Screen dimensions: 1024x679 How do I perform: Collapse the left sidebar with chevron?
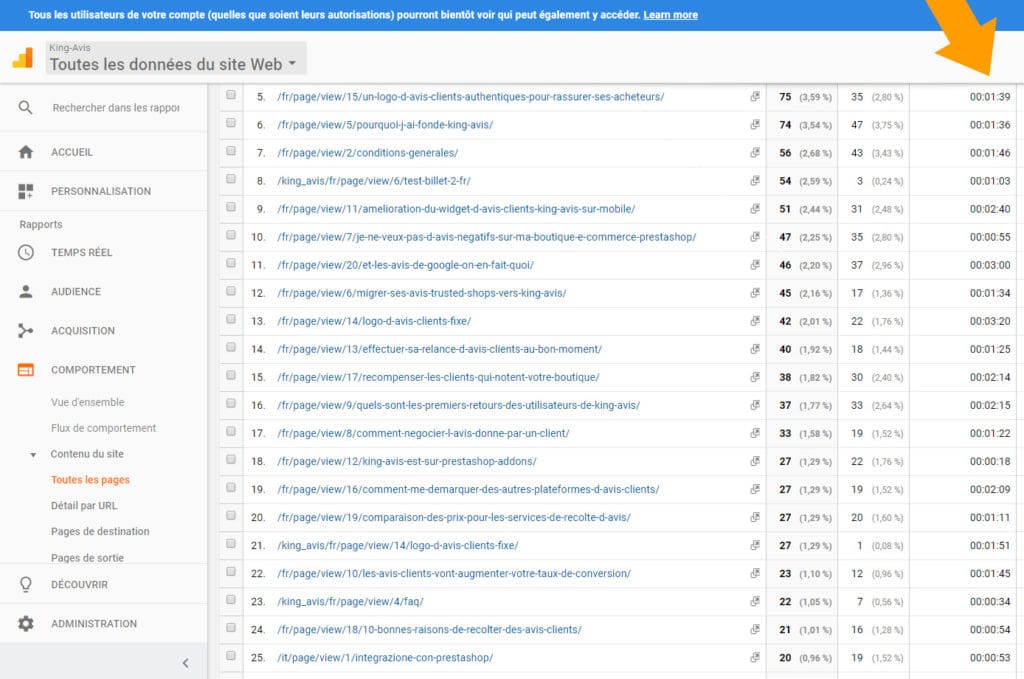point(185,663)
